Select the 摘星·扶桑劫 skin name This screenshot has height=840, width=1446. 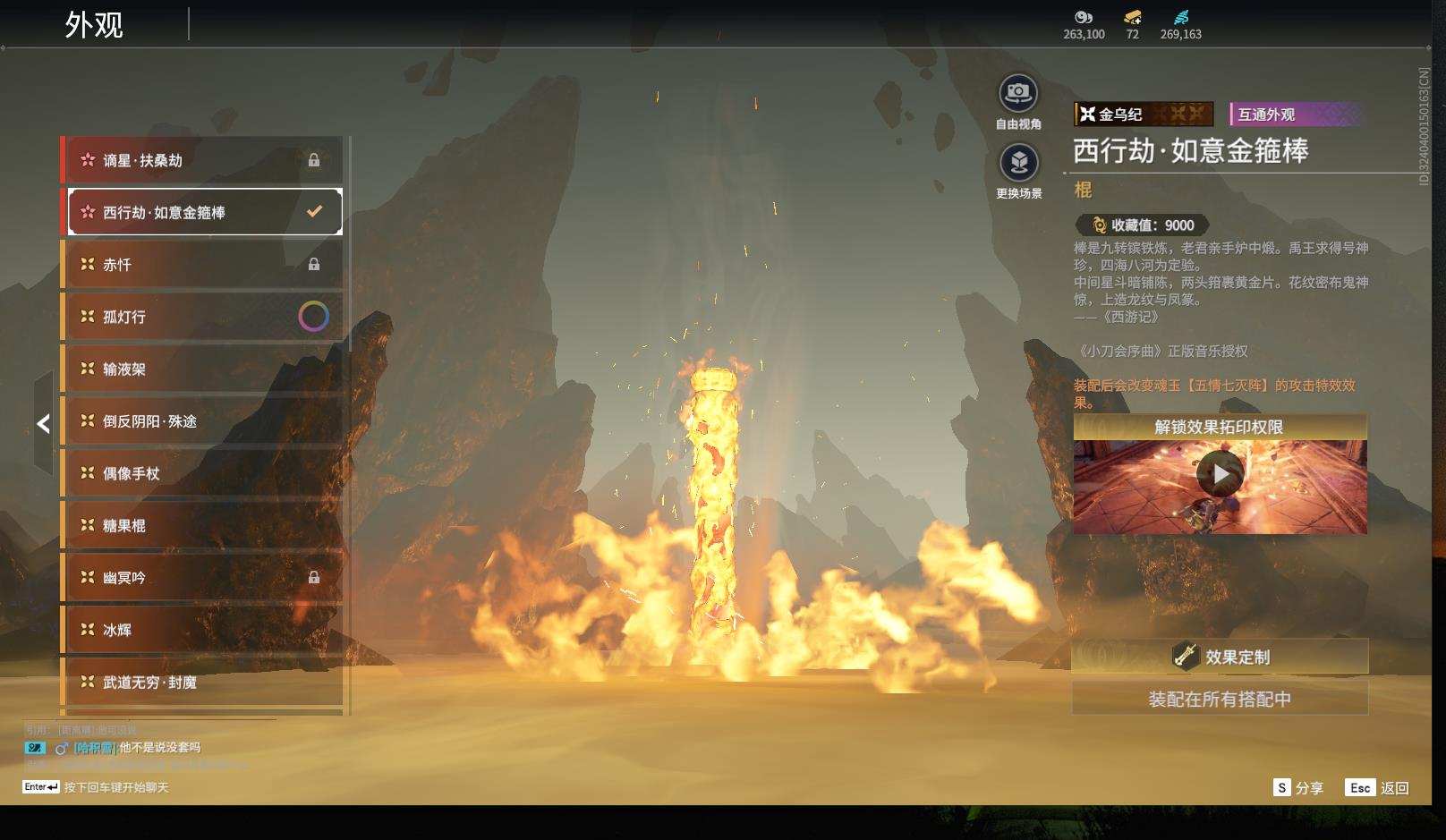pos(142,160)
